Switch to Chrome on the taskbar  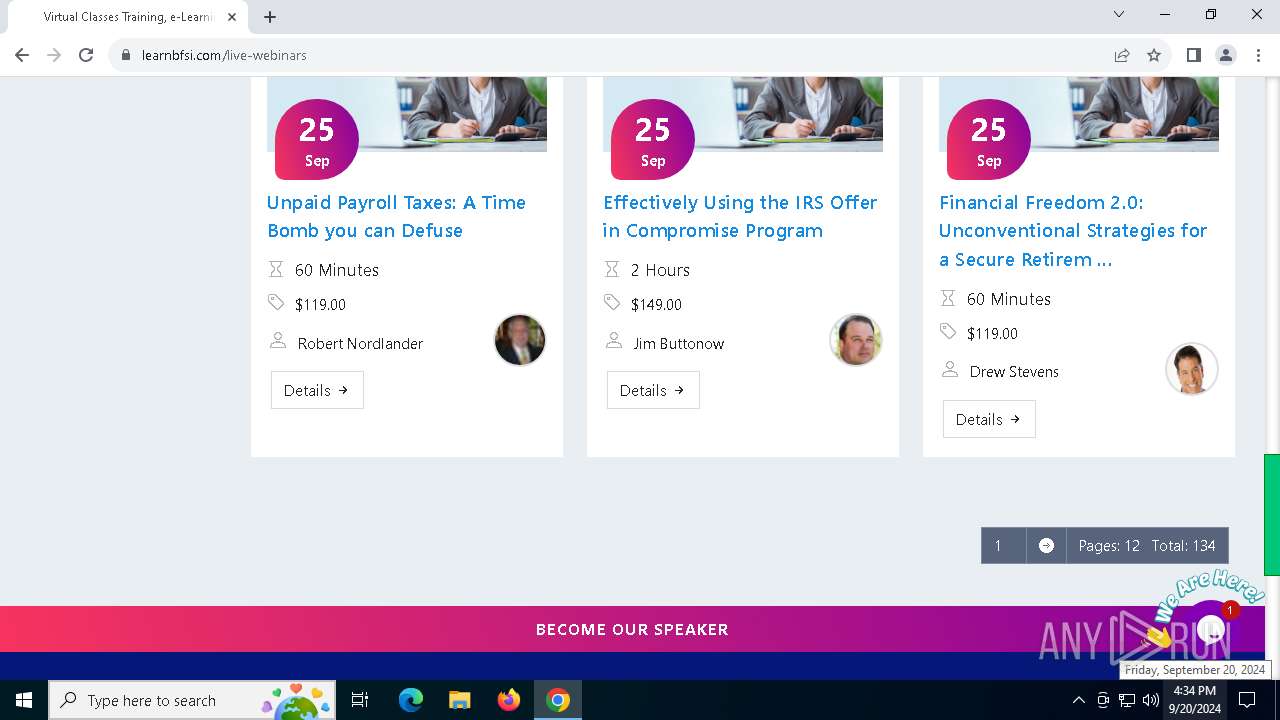pos(558,700)
